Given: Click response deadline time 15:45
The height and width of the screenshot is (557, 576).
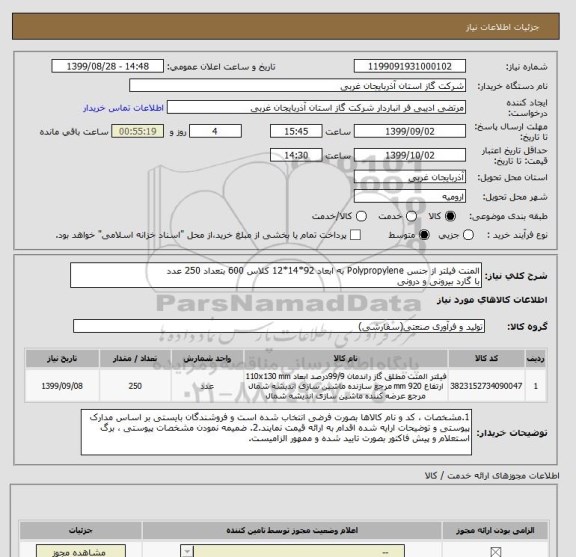Looking at the screenshot, I should click(296, 131).
